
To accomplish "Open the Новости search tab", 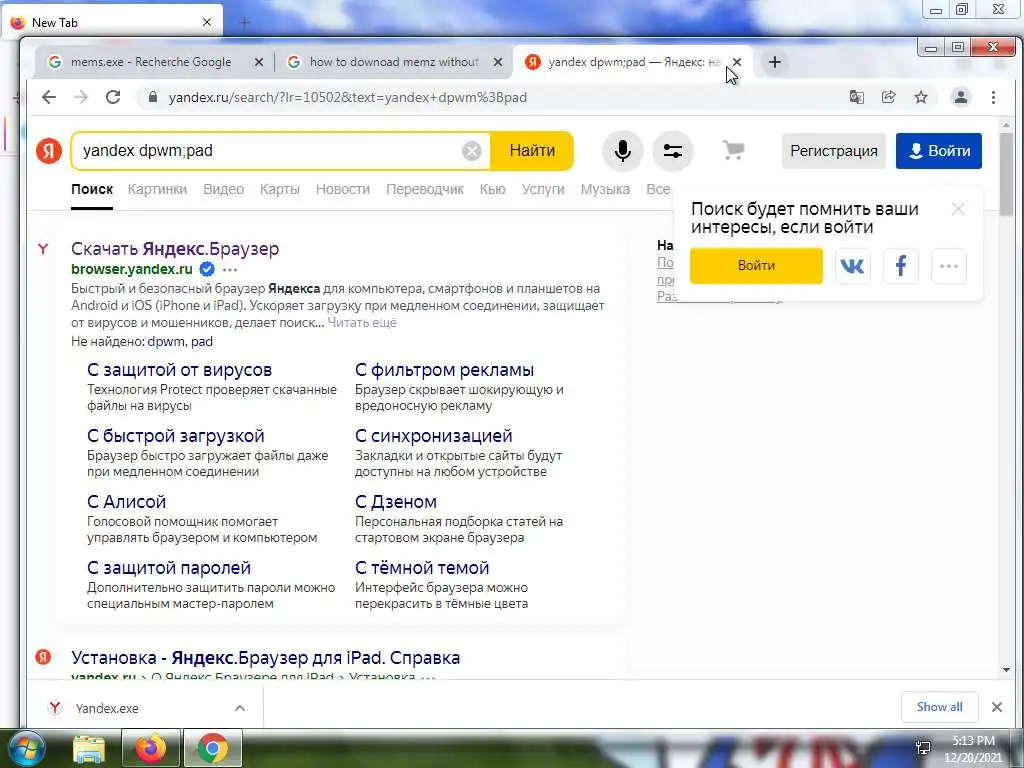I will tap(343, 189).
